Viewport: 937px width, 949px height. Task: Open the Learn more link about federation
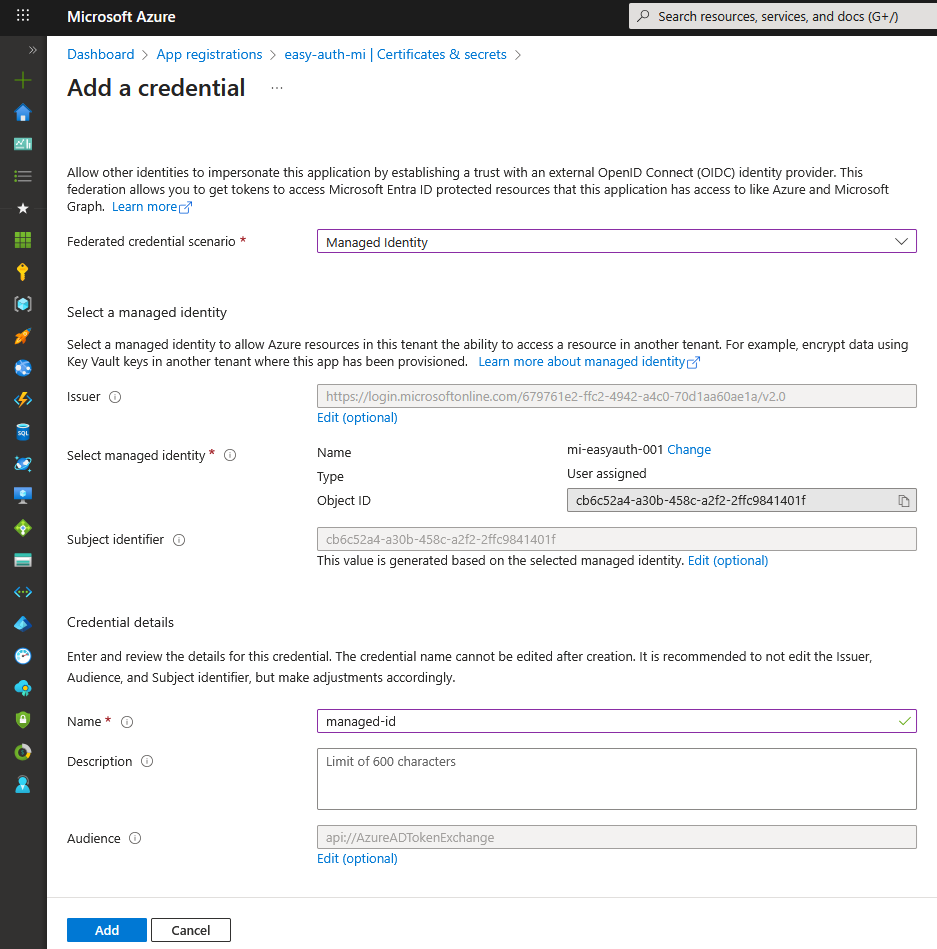pos(152,207)
